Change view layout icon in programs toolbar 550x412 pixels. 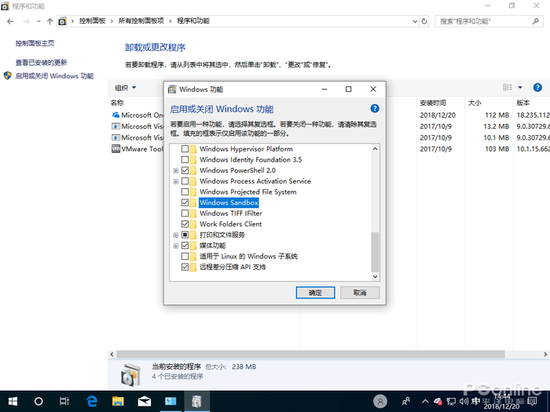tap(507, 87)
